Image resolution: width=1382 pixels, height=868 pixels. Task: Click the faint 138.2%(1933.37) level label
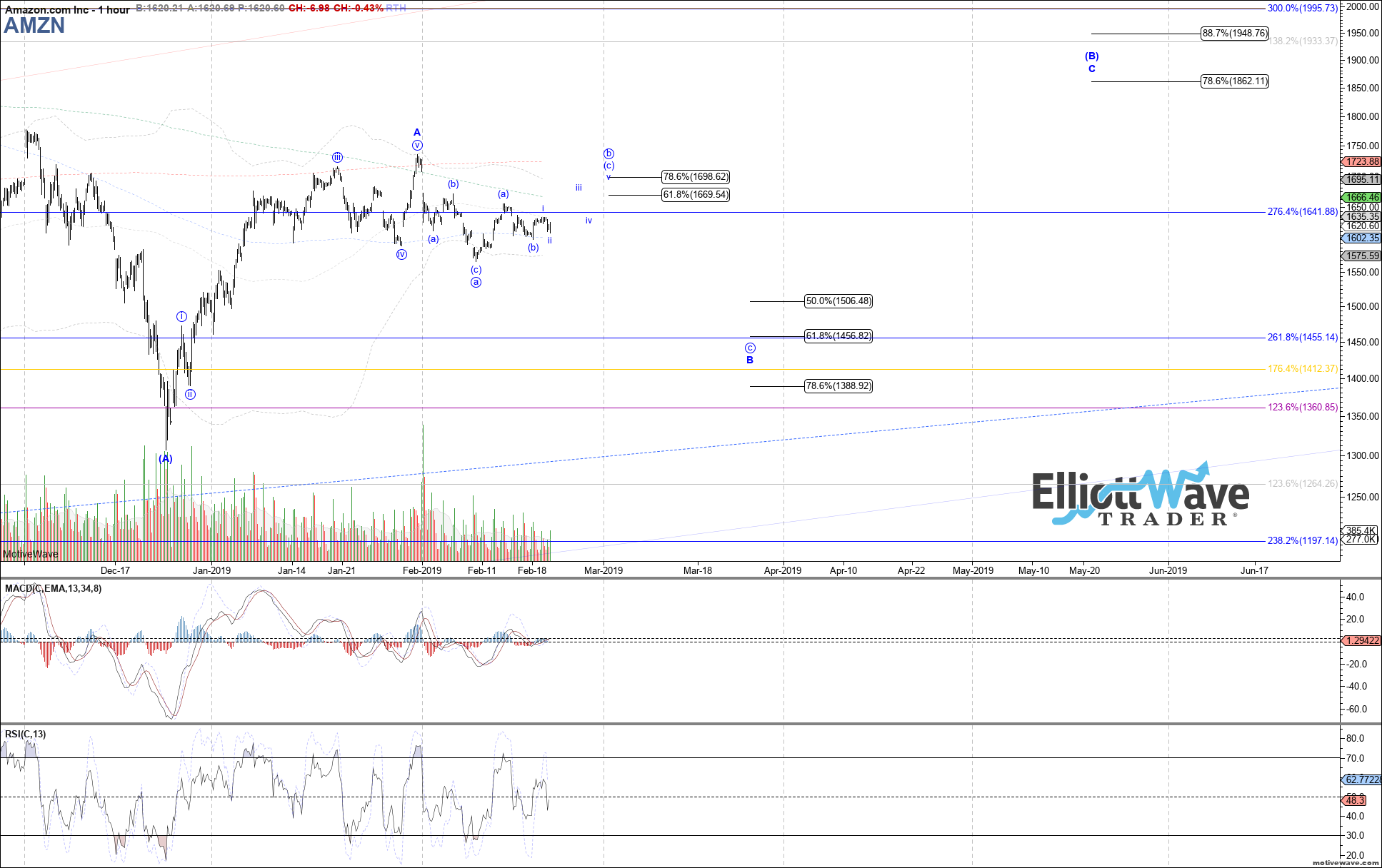pyautogui.click(x=1304, y=41)
